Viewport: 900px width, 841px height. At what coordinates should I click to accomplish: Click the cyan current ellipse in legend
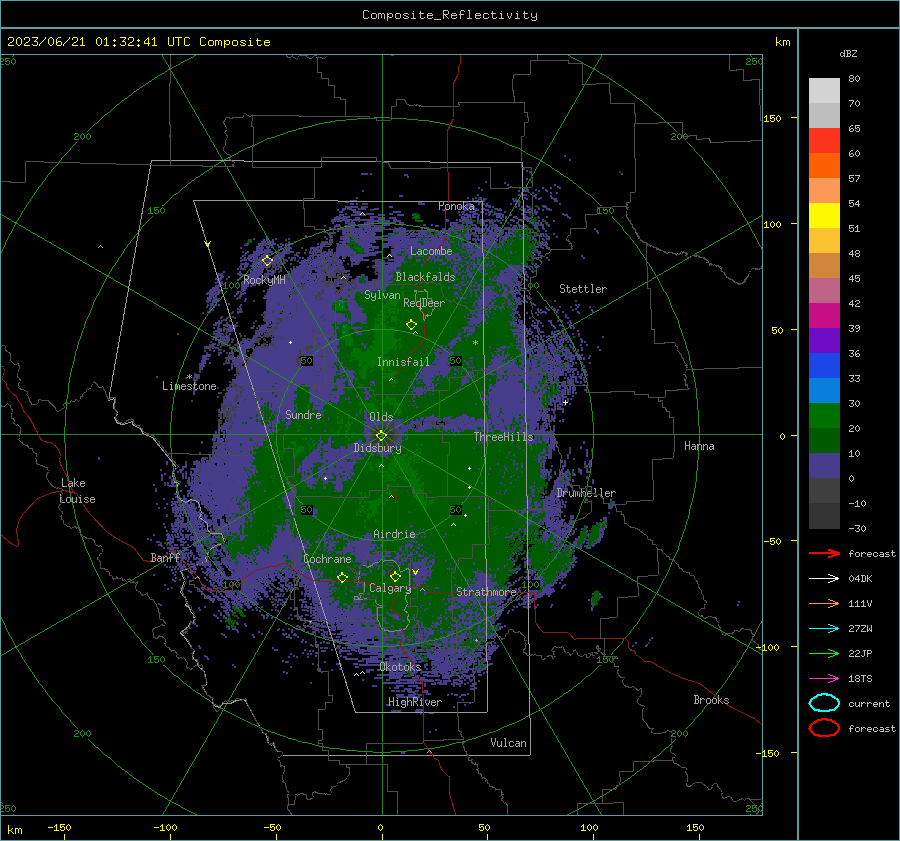[824, 703]
